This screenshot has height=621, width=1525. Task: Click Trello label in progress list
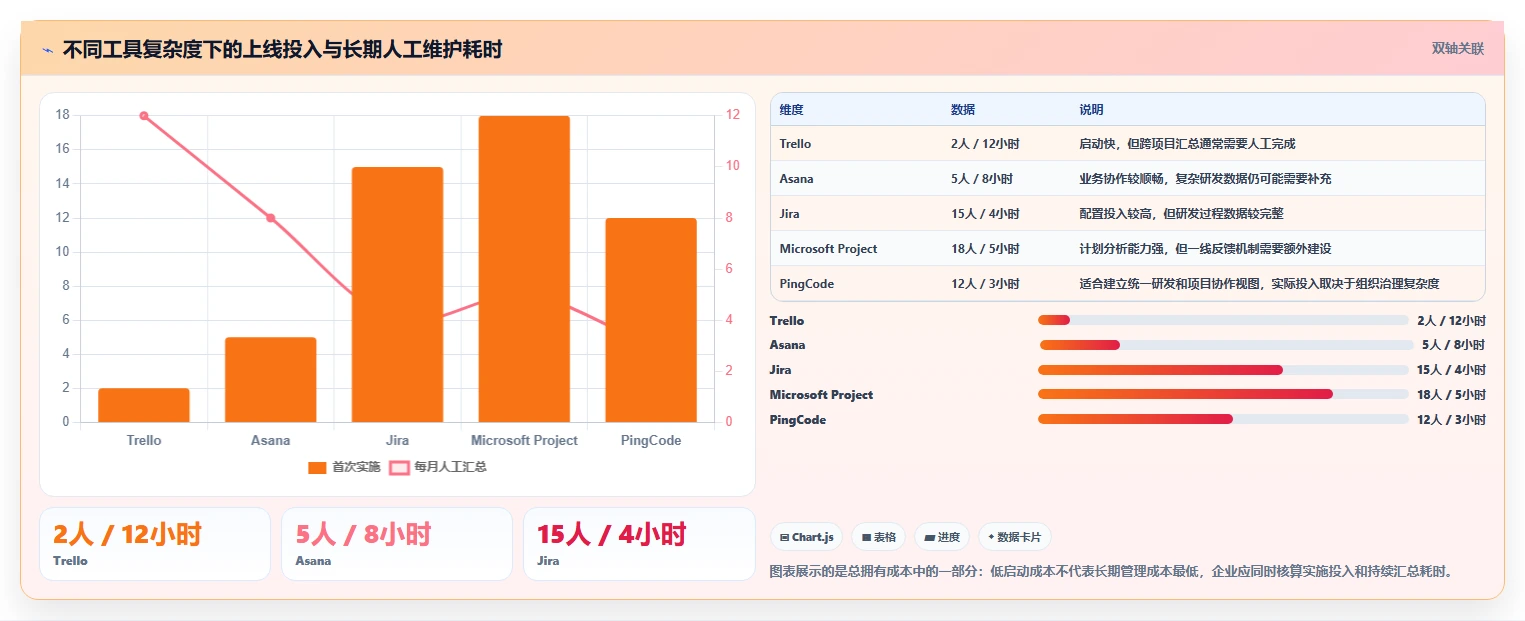787,321
